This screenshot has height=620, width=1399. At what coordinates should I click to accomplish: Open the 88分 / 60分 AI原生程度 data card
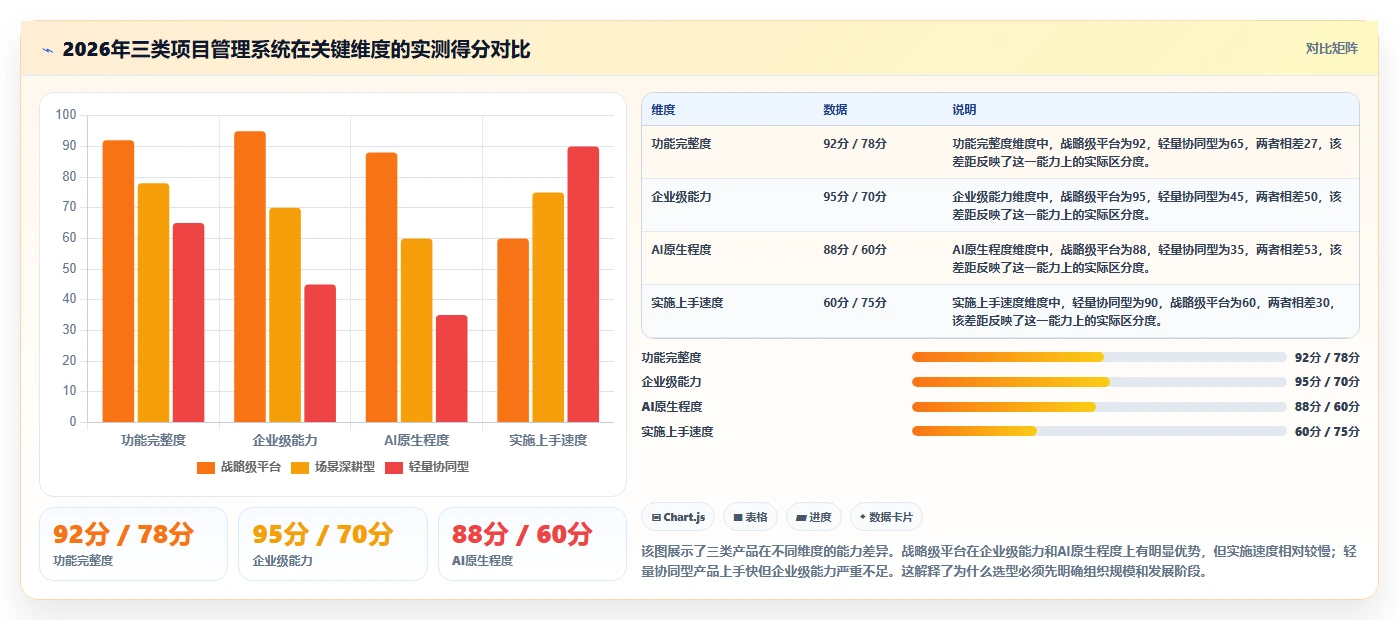(x=532, y=544)
